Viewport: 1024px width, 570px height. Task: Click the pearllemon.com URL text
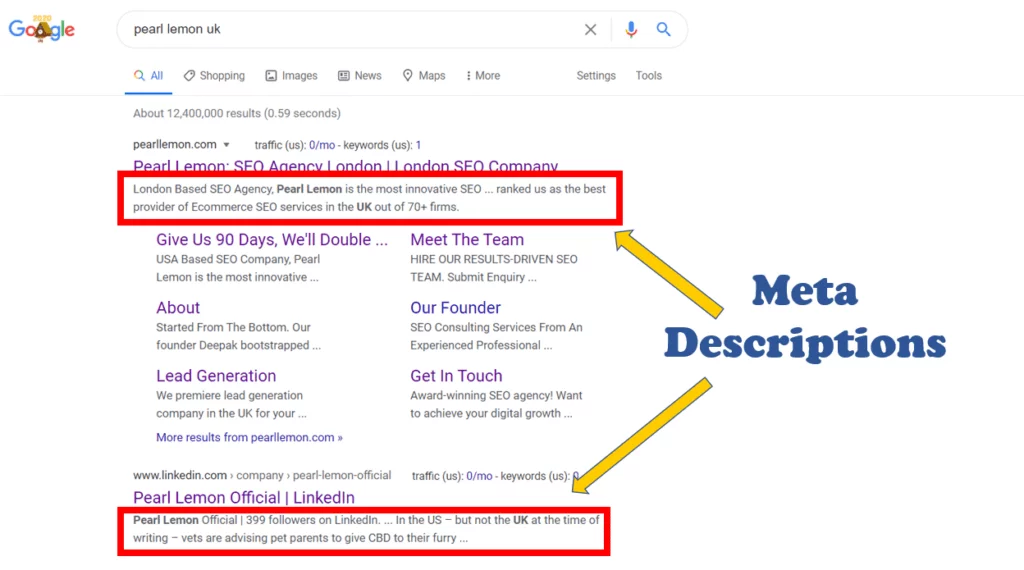click(174, 144)
